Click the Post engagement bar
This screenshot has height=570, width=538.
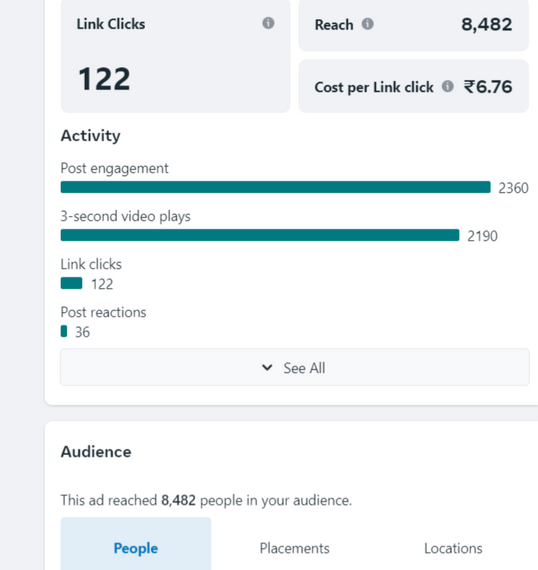click(x=276, y=187)
